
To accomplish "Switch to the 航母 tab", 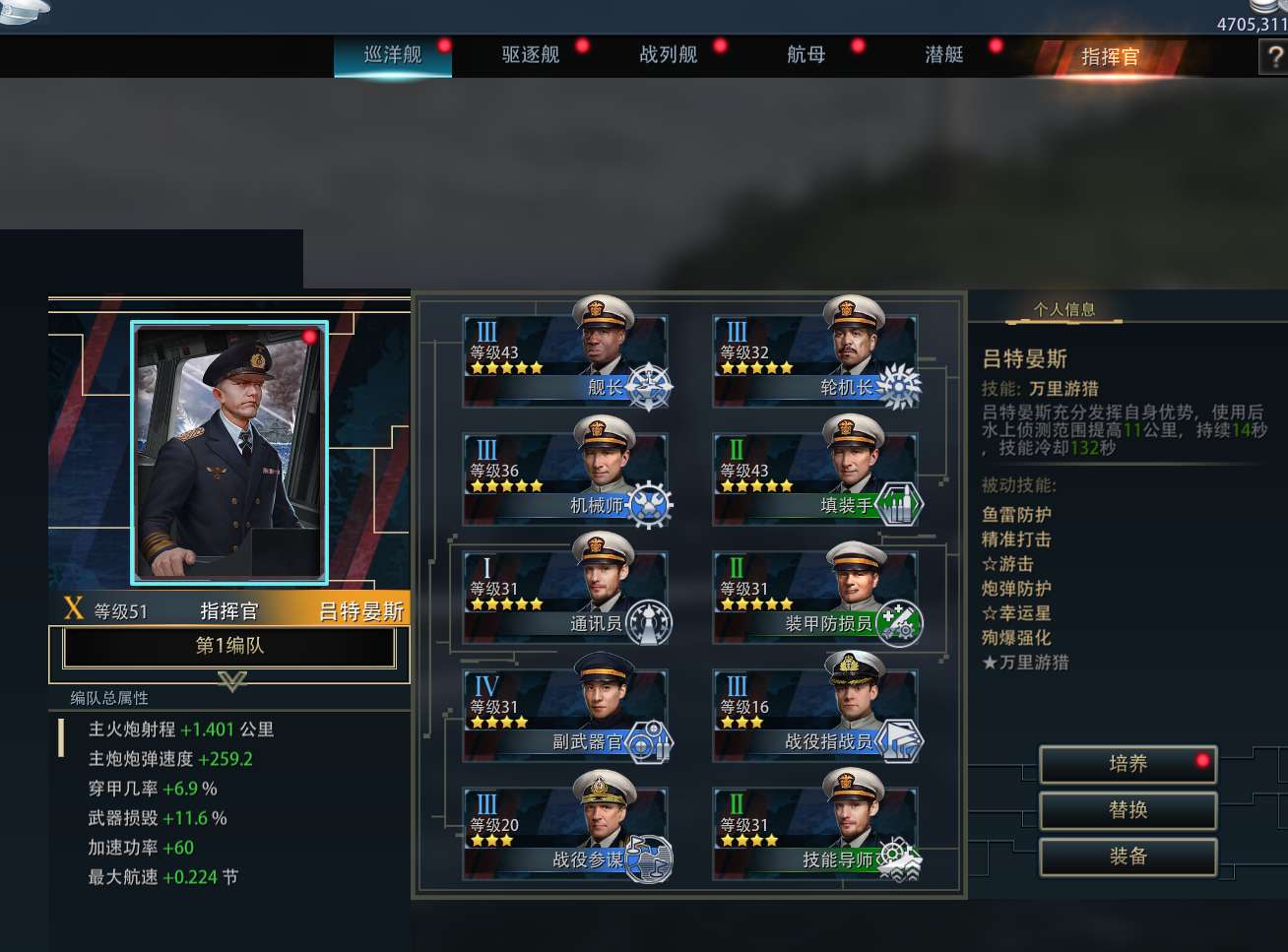I will (805, 55).
